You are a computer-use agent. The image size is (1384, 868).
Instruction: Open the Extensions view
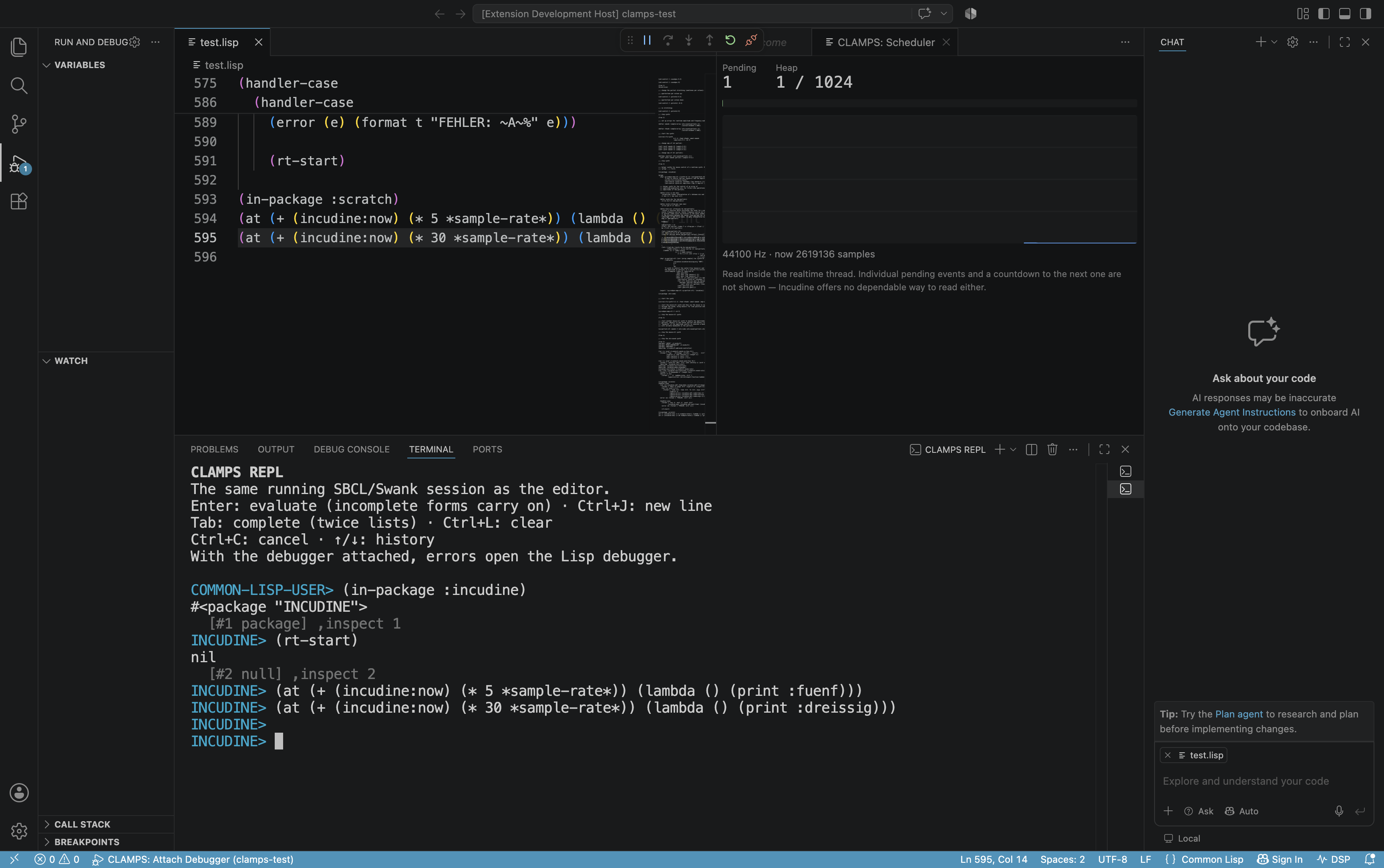[x=19, y=201]
